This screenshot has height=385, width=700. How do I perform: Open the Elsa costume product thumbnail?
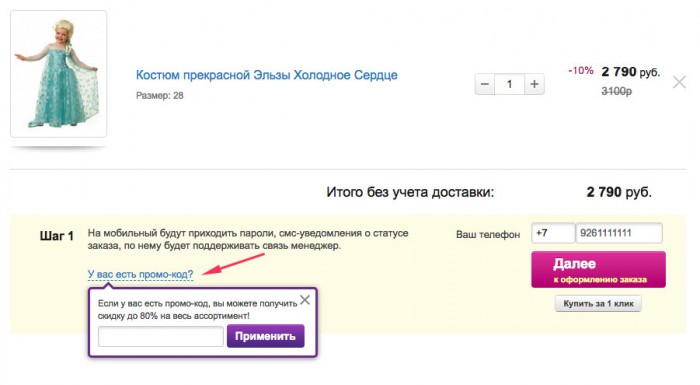pos(58,74)
